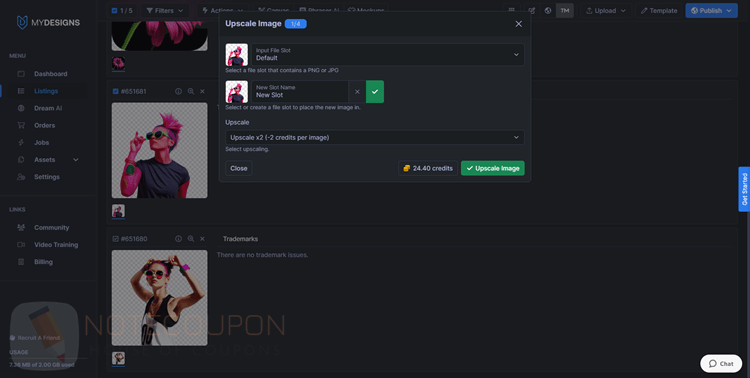Open Dream AI from the sidebar
Viewport: 750px width, 378px height.
coord(48,108)
